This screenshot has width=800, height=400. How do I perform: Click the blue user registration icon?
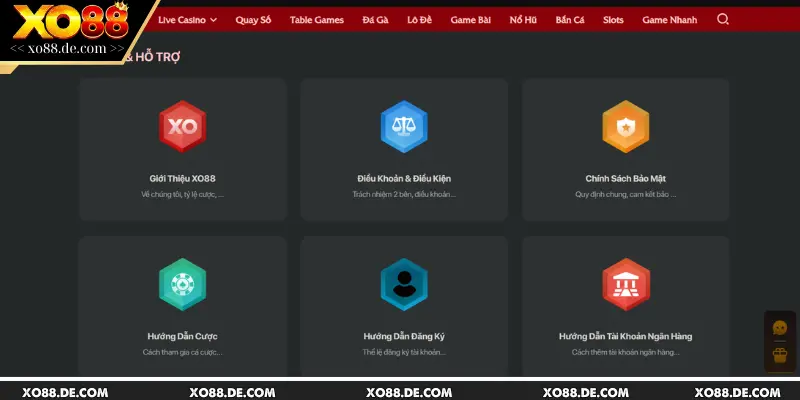[404, 284]
